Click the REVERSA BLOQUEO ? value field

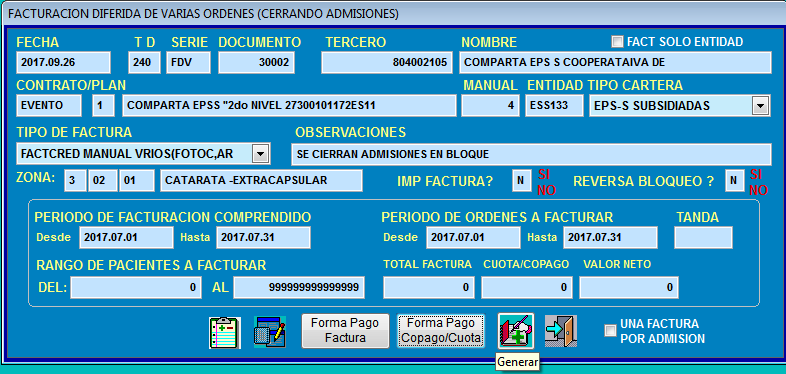pyautogui.click(x=734, y=180)
